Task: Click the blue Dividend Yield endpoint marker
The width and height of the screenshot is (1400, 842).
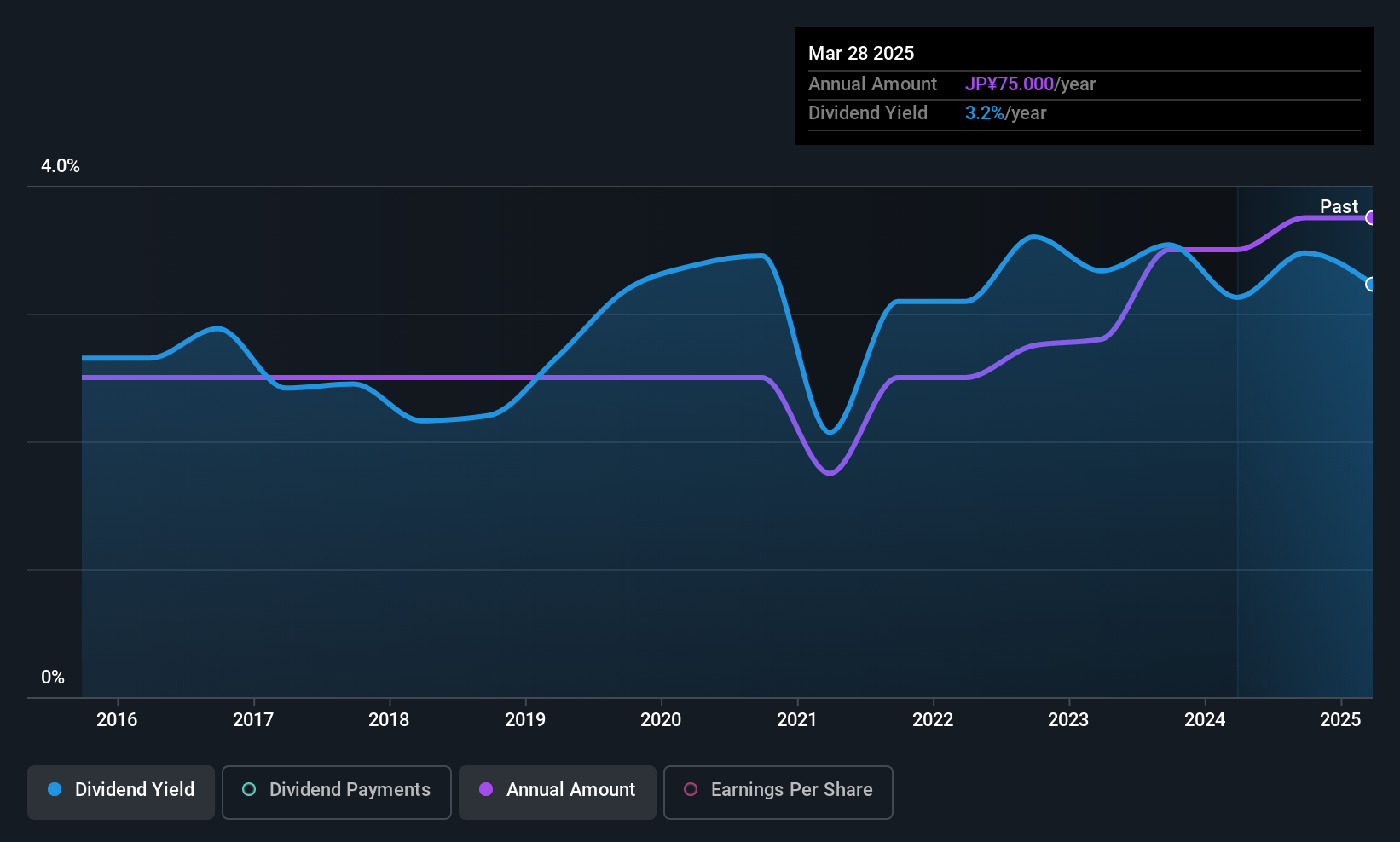Action: click(x=1370, y=285)
